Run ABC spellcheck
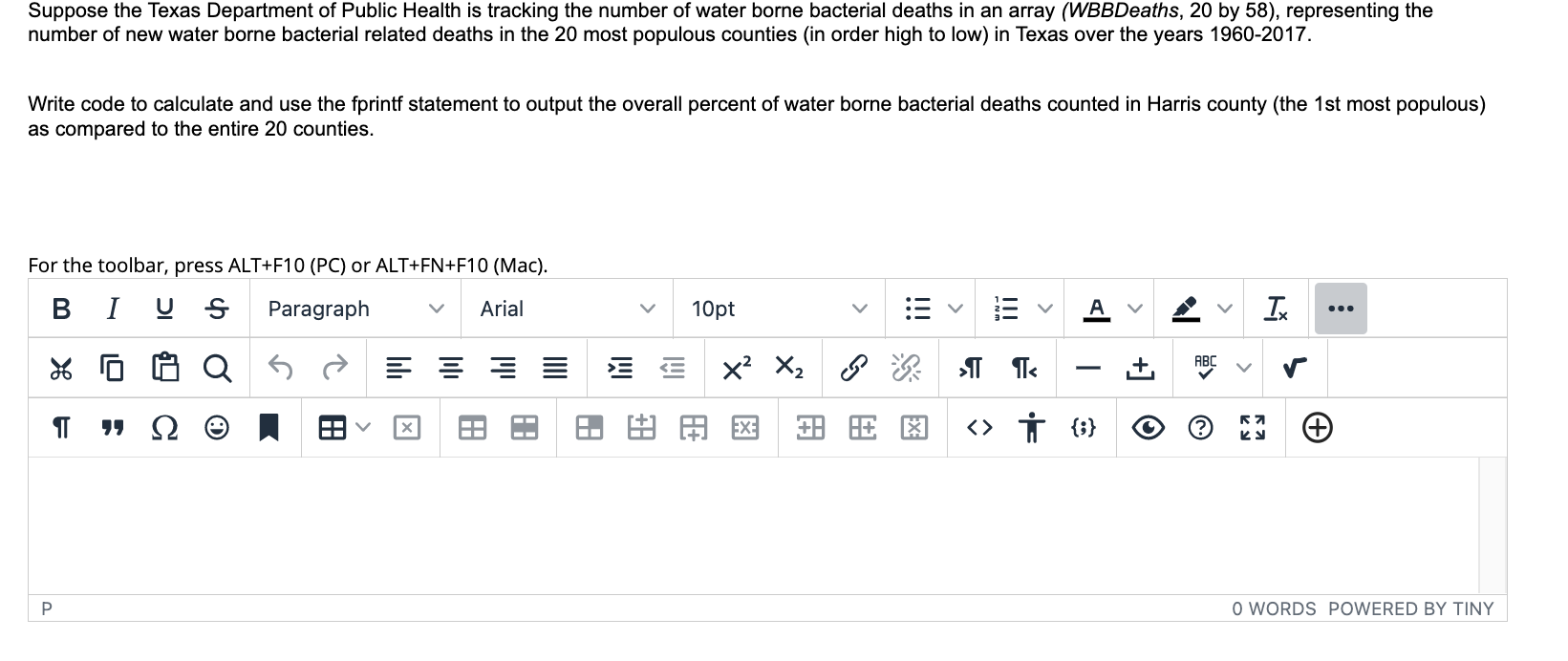This screenshot has width=1568, height=661. tap(1205, 368)
